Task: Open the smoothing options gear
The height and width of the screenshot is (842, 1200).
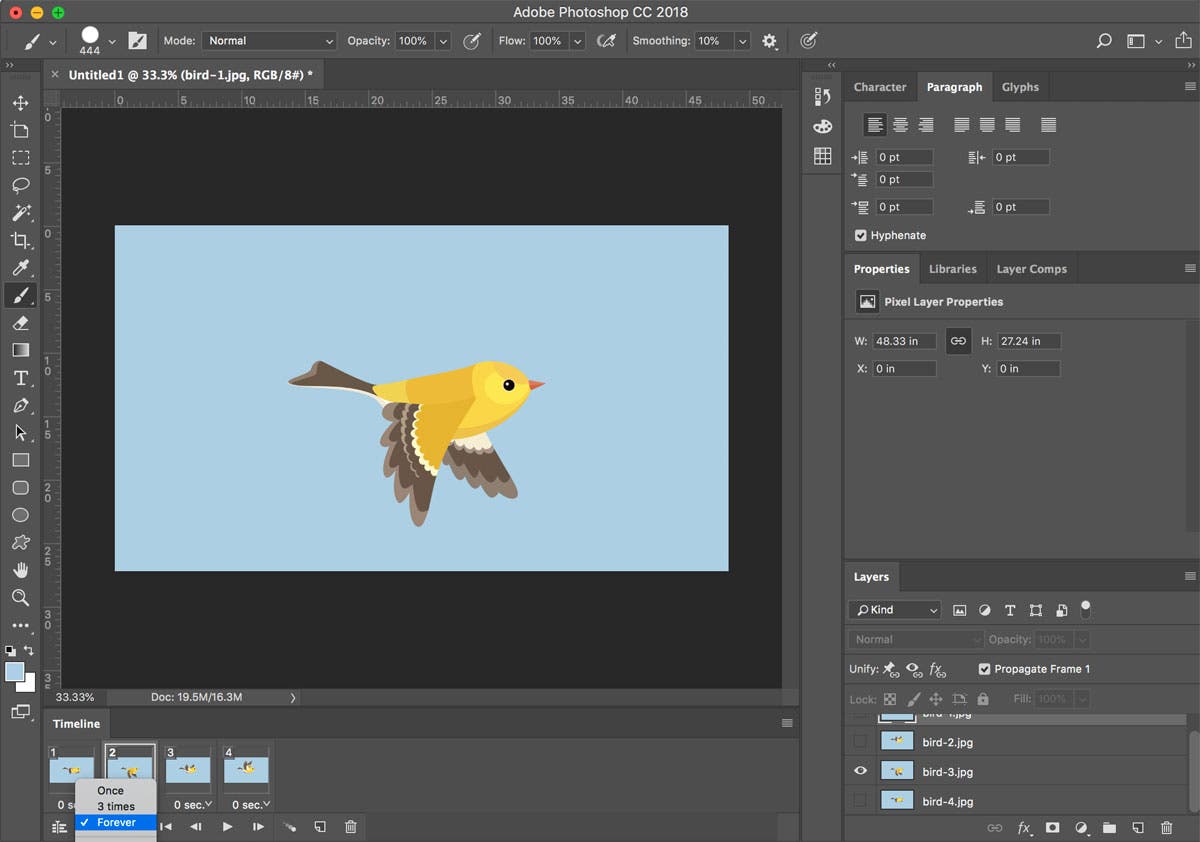Action: pyautogui.click(x=769, y=41)
